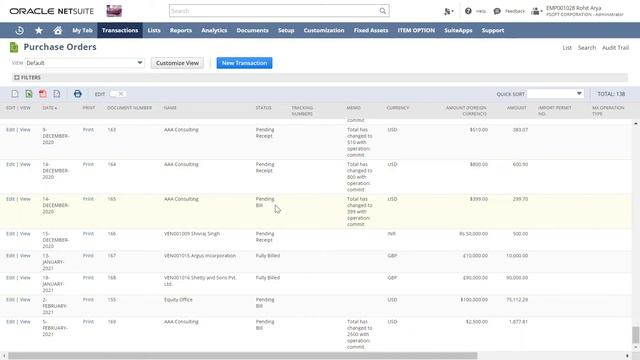This screenshot has height=360, width=640.
Task: Open the ITEM OPTION menu
Action: pyautogui.click(x=416, y=30)
